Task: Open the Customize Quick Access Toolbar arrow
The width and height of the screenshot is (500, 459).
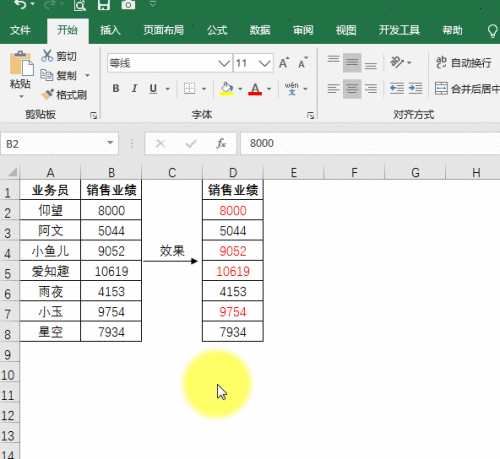Action: pos(152,4)
